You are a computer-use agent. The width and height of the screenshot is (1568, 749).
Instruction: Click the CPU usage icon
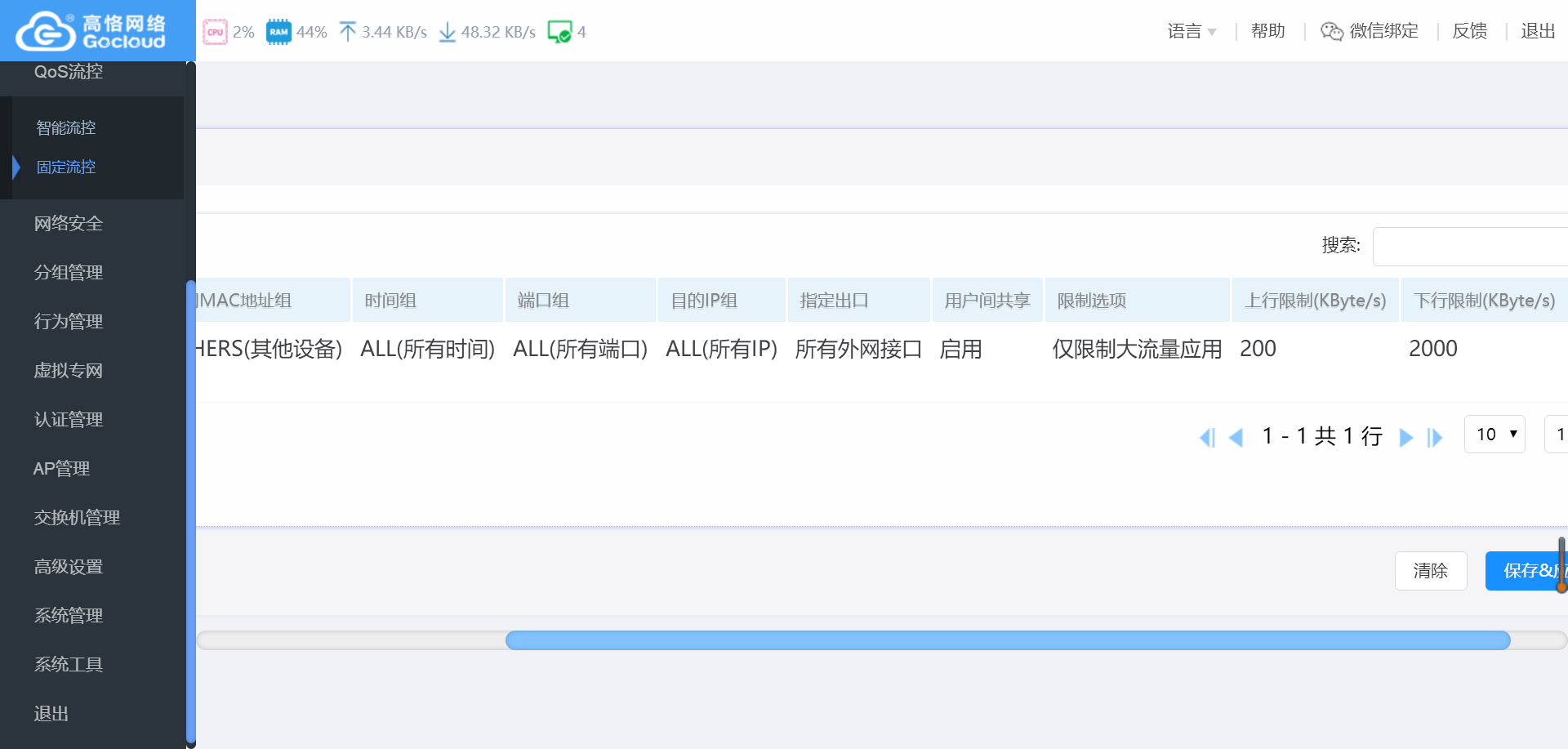[x=215, y=32]
